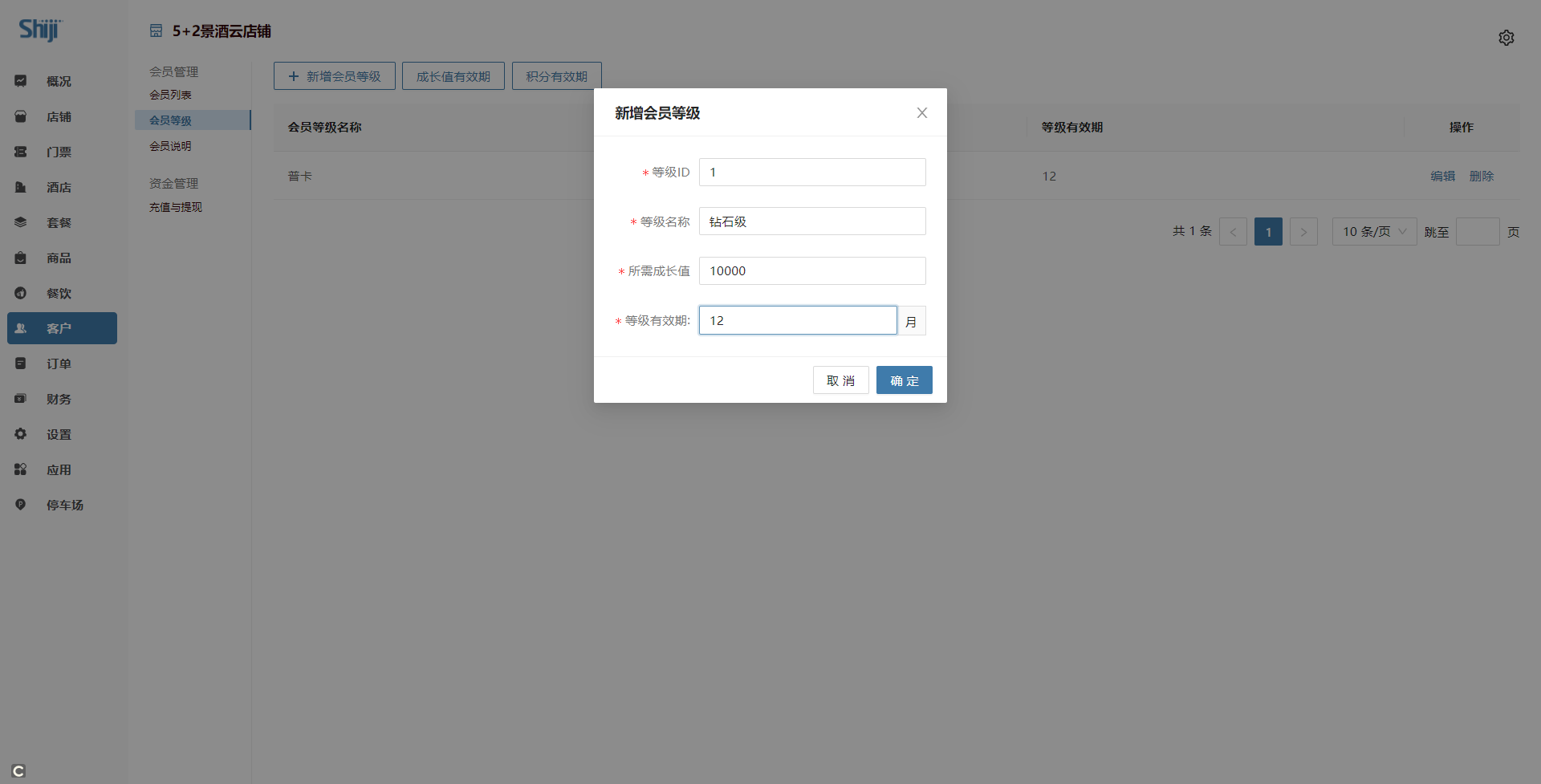Viewport: 1541px width, 784px height.
Task: Click 编辑 link for 普卡 row
Action: pyautogui.click(x=1443, y=177)
